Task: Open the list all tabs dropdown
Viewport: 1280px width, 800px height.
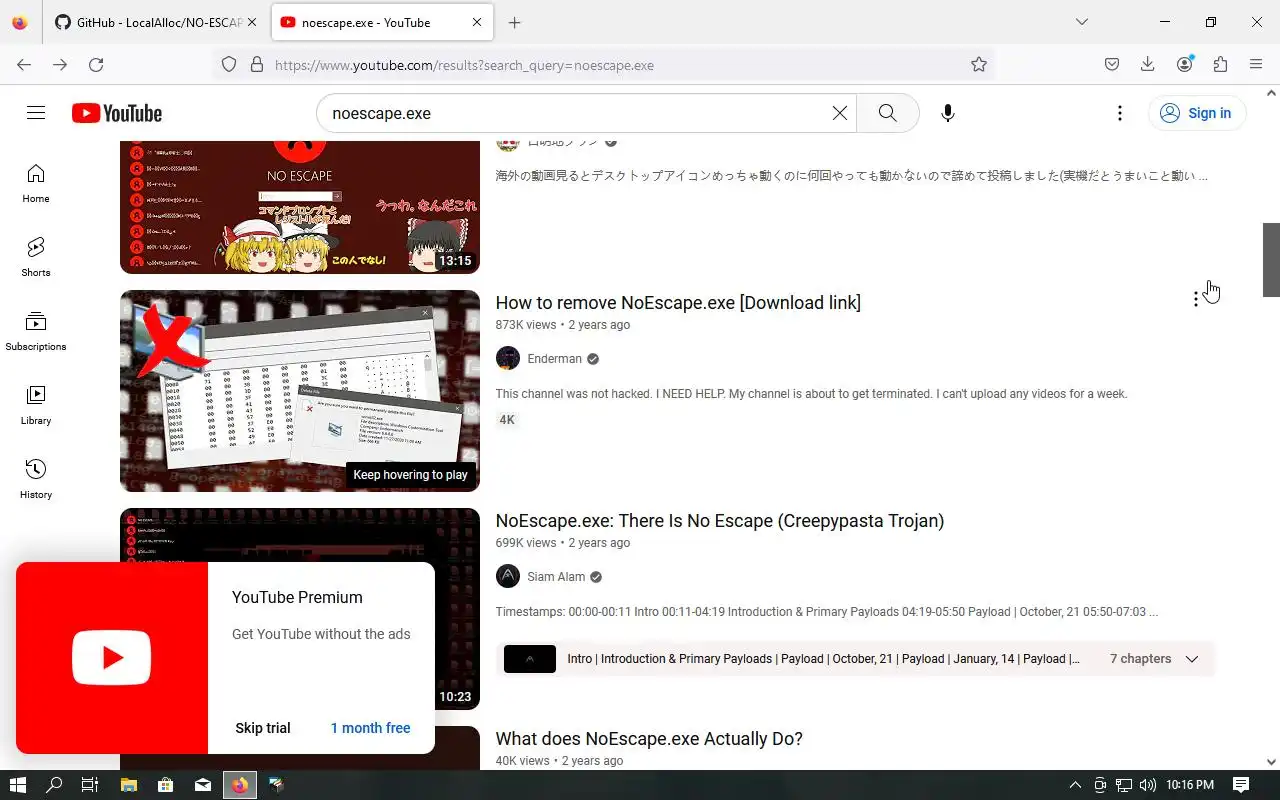Action: [x=1082, y=22]
